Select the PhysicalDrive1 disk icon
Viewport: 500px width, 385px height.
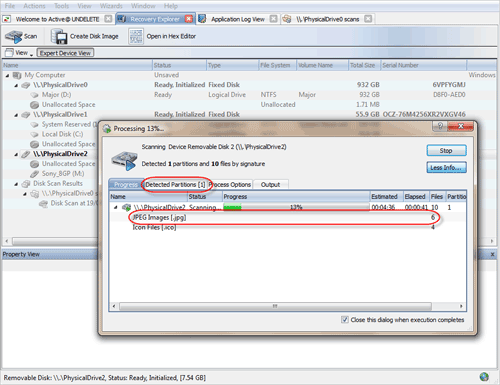click(x=26, y=115)
